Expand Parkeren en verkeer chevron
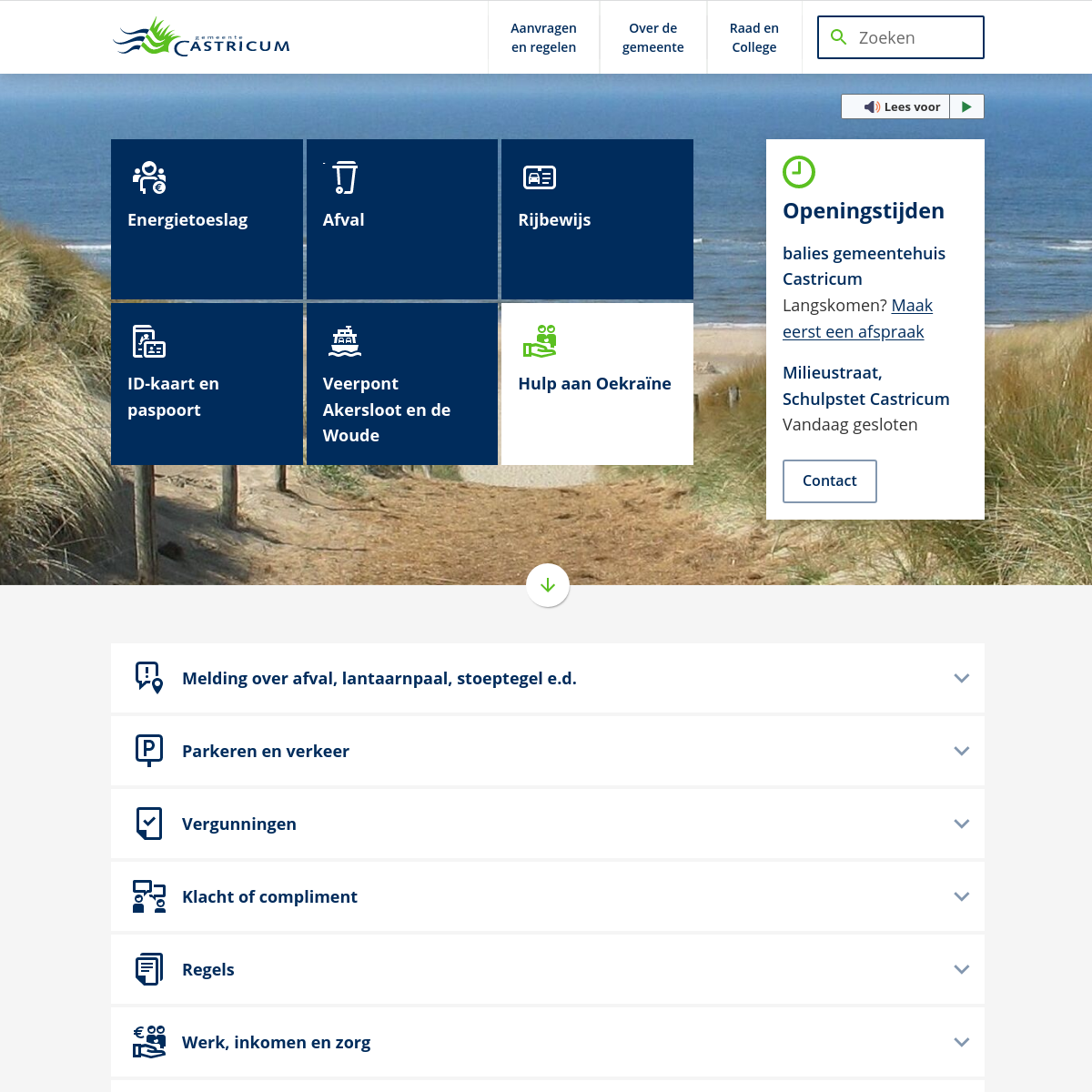The image size is (1092, 1092). 962,751
